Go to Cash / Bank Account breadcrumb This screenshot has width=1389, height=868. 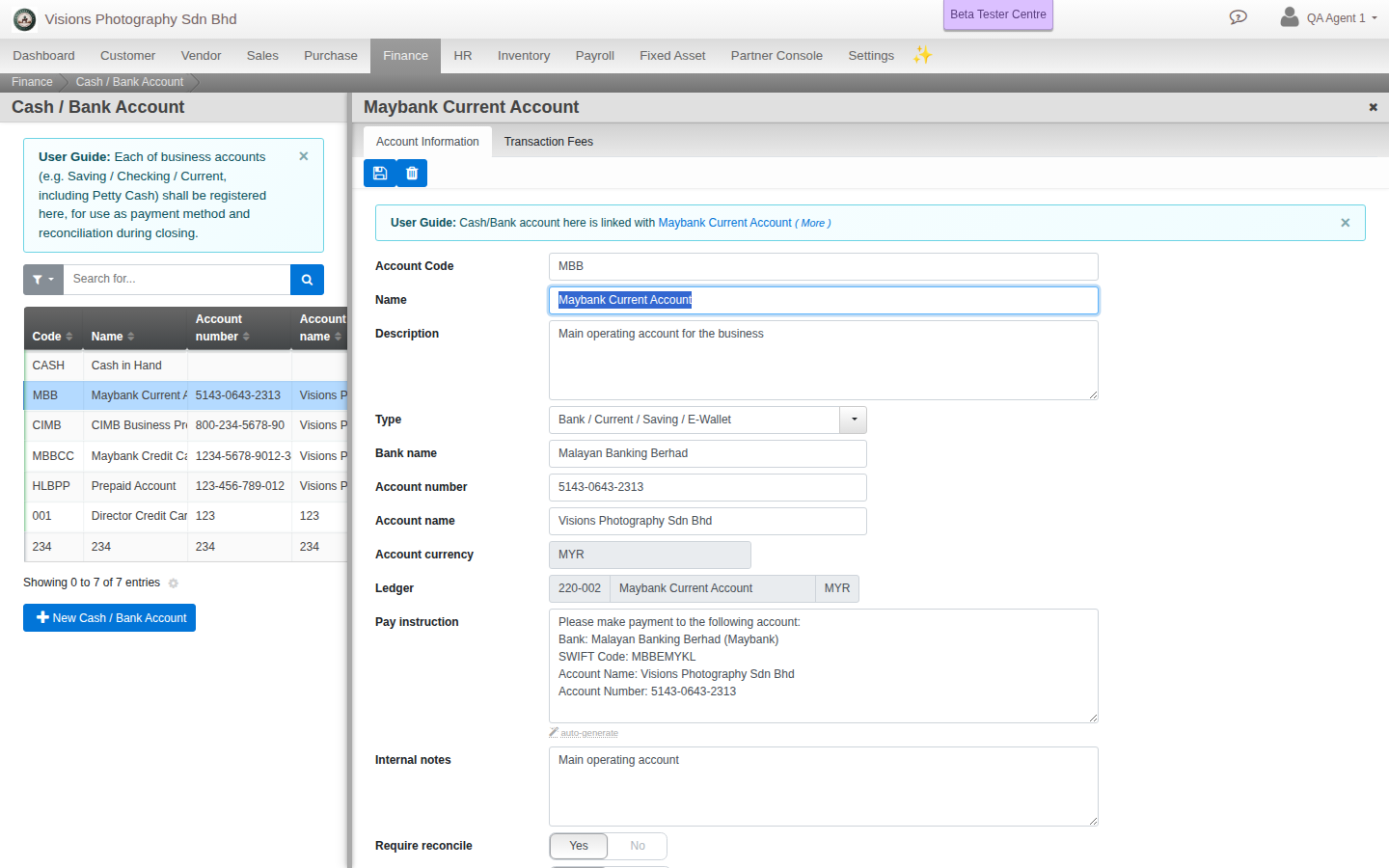129,82
